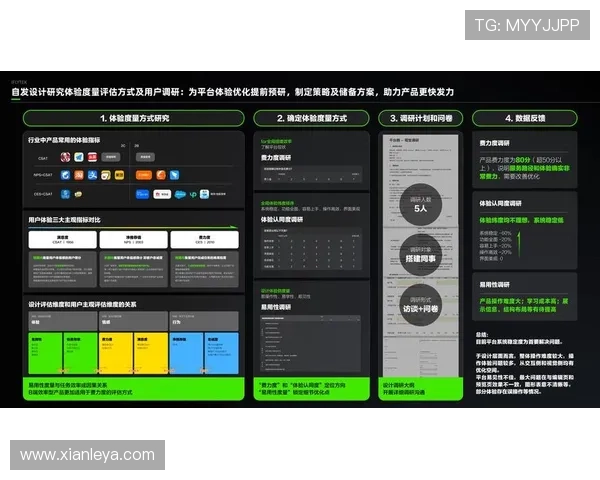The image size is (600, 480).
Task: Click the yellow square app icon in NPS-CSAT row
Action: 119,175
